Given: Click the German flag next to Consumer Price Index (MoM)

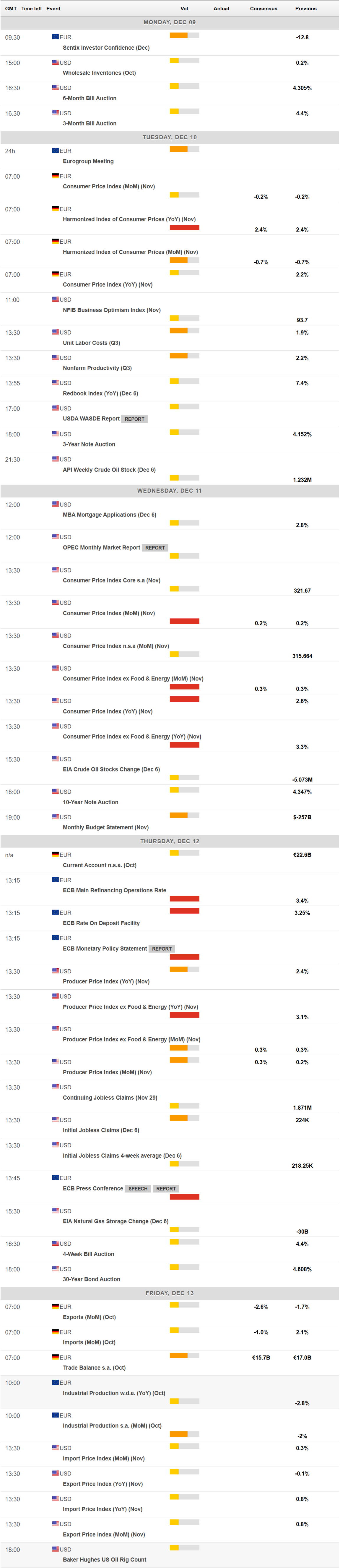Looking at the screenshot, I should click(x=56, y=177).
